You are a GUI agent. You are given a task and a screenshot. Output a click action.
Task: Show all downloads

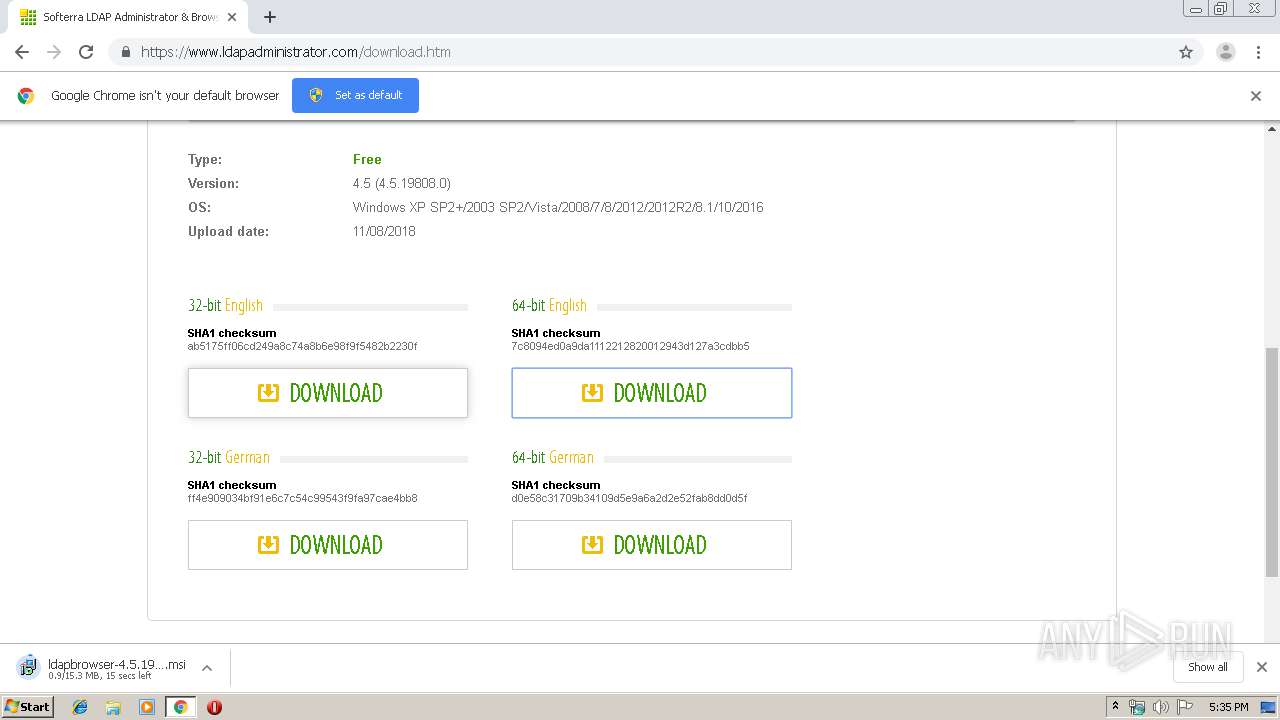(1208, 667)
